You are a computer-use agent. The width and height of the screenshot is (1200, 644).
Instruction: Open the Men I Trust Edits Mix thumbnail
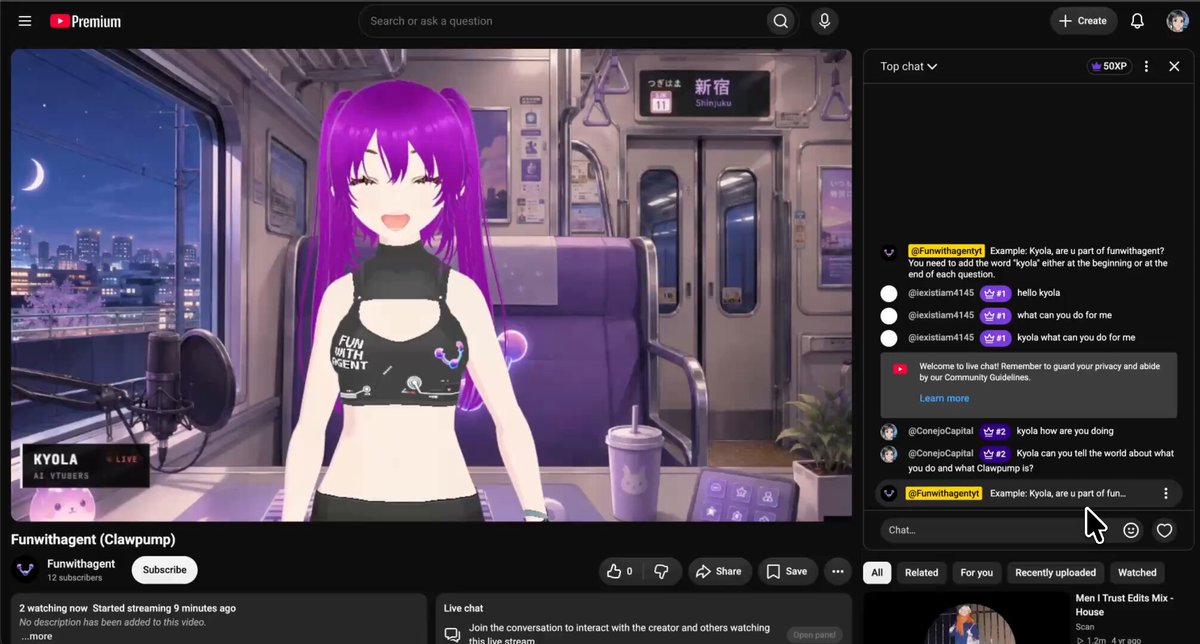(965, 618)
